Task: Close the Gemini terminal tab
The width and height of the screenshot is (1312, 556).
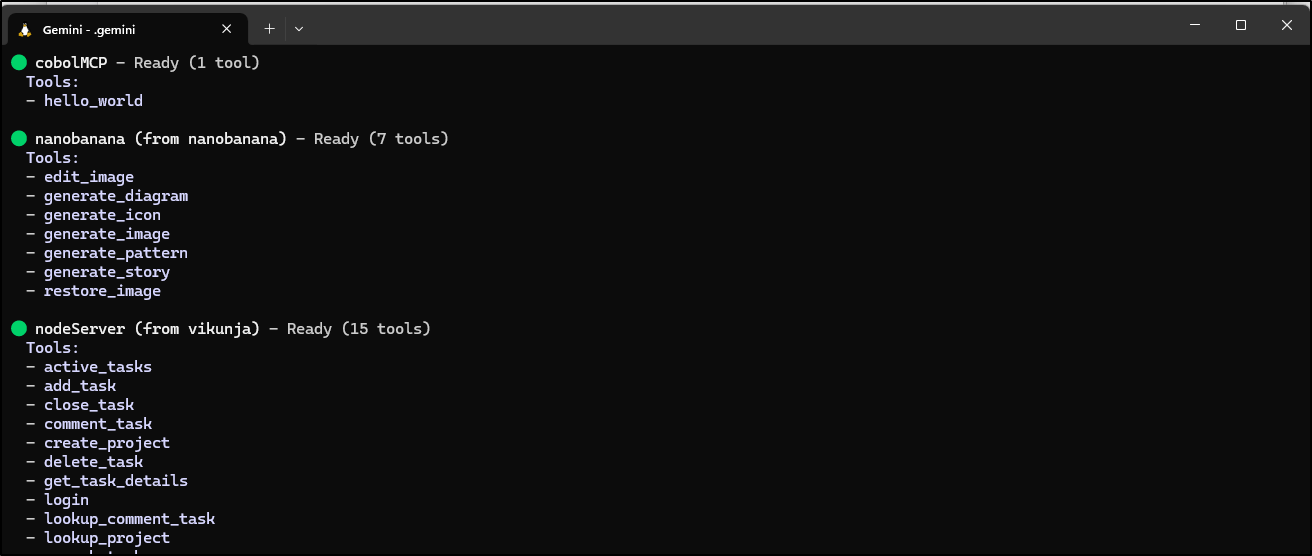Action: click(x=227, y=29)
